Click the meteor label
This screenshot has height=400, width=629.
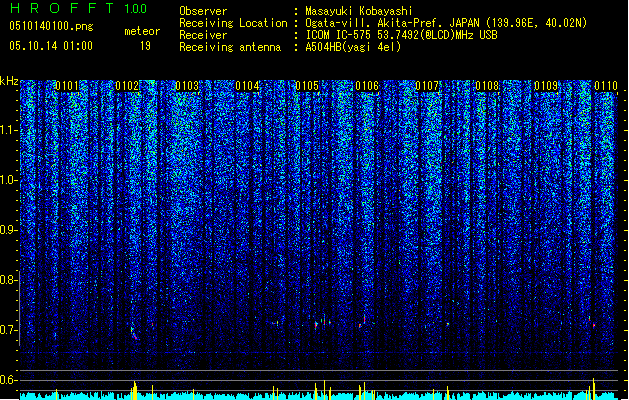click(142, 31)
